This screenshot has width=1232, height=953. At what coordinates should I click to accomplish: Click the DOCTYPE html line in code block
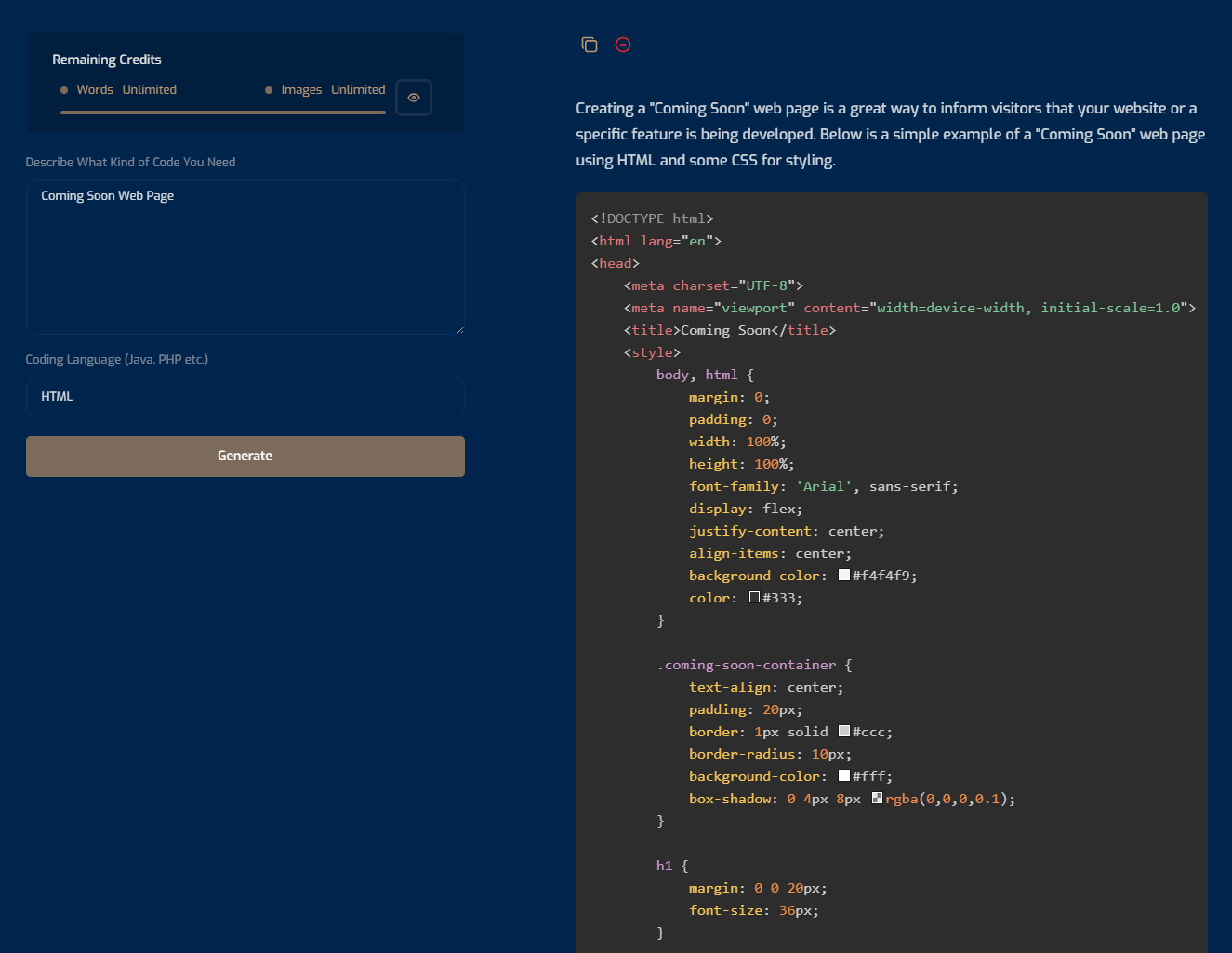[652, 218]
